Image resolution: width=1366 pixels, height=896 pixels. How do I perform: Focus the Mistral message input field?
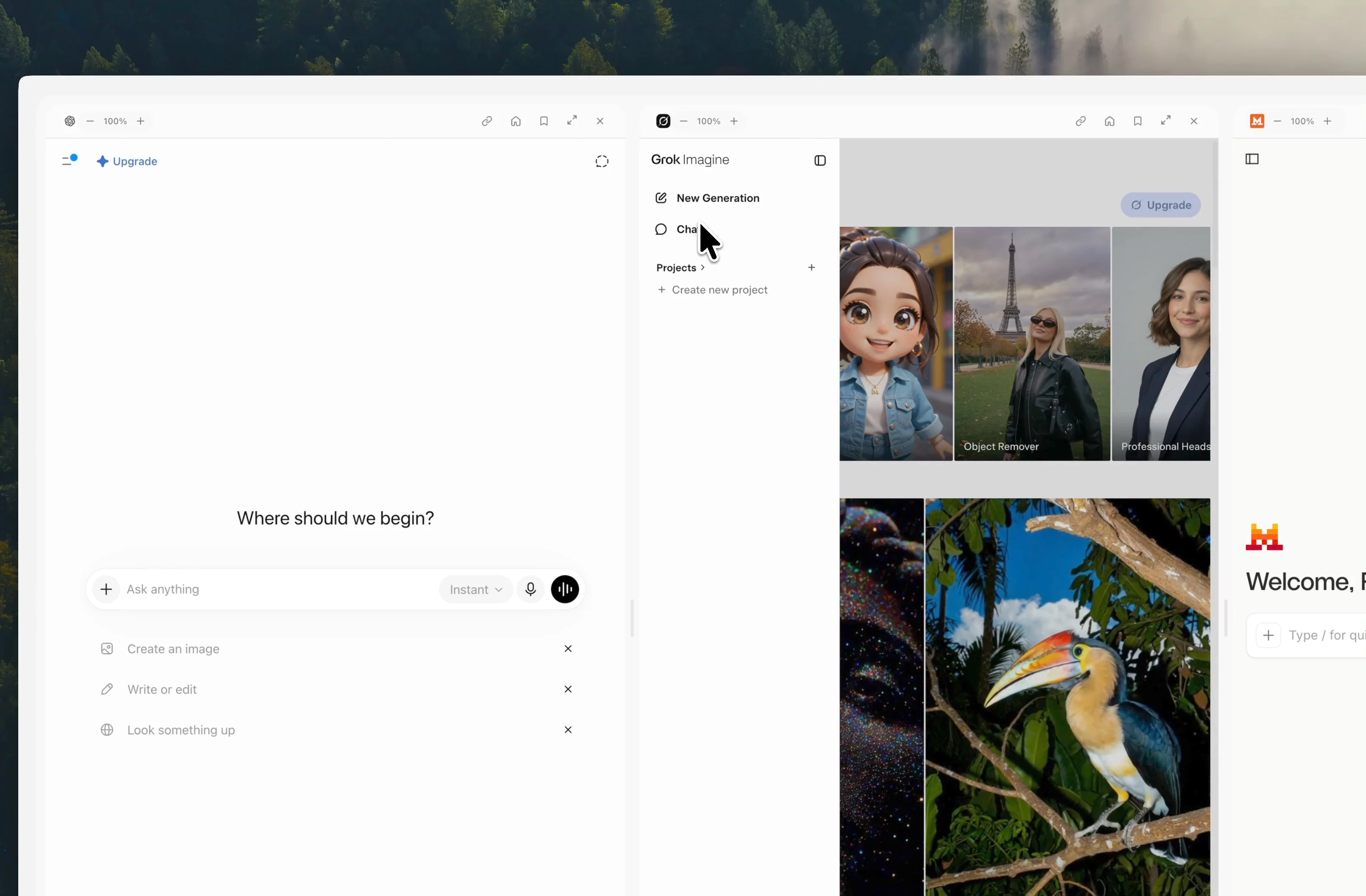click(x=1327, y=635)
